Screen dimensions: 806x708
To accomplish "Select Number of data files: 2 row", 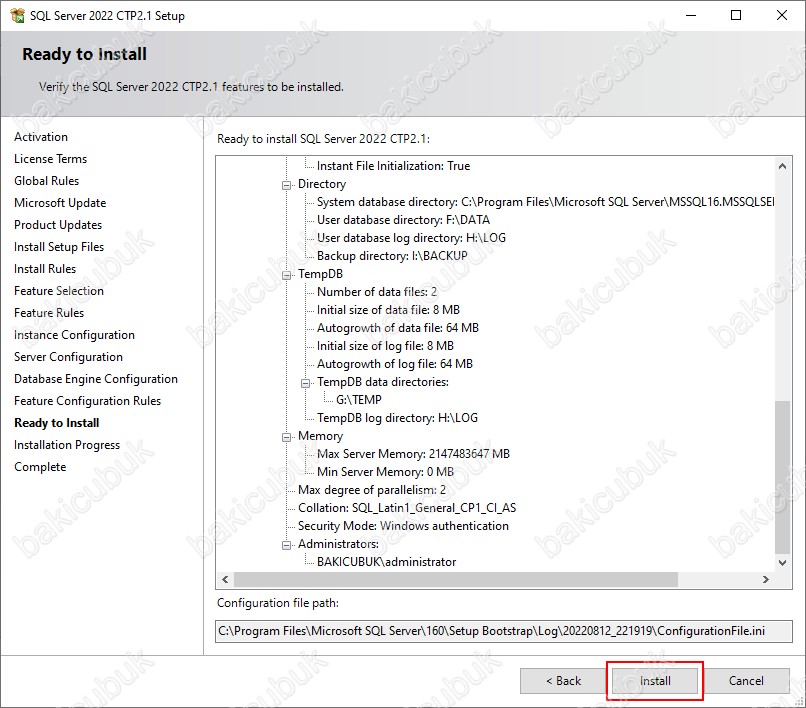I will coord(377,292).
